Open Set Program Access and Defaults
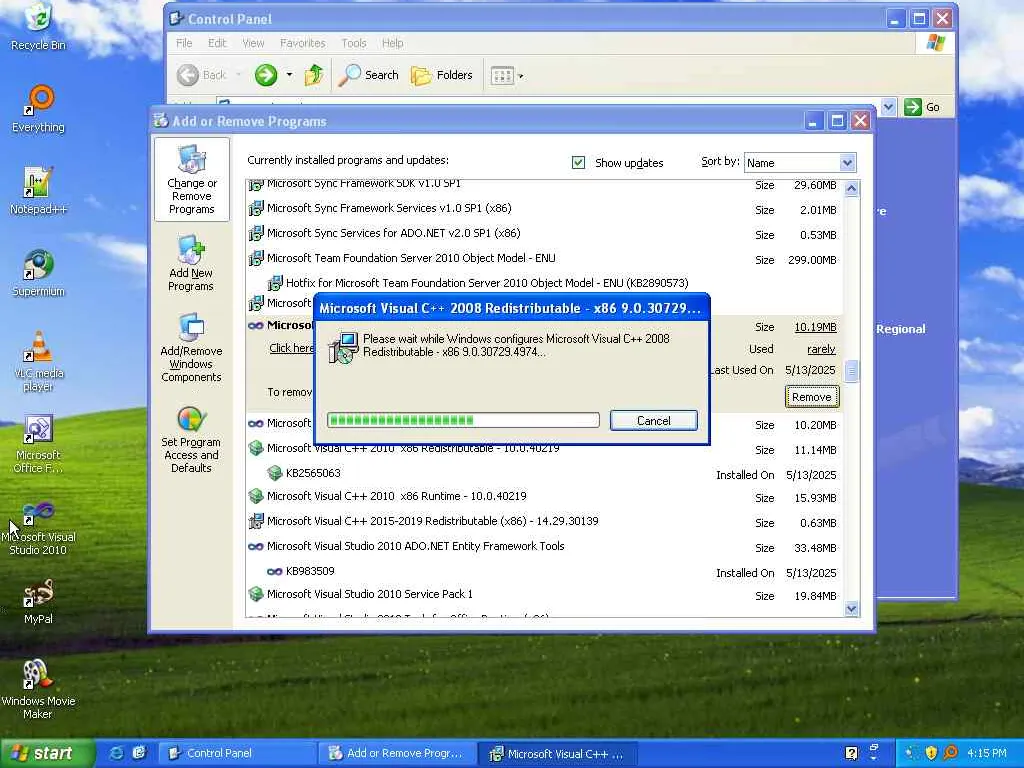The width and height of the screenshot is (1024, 768). point(191,440)
